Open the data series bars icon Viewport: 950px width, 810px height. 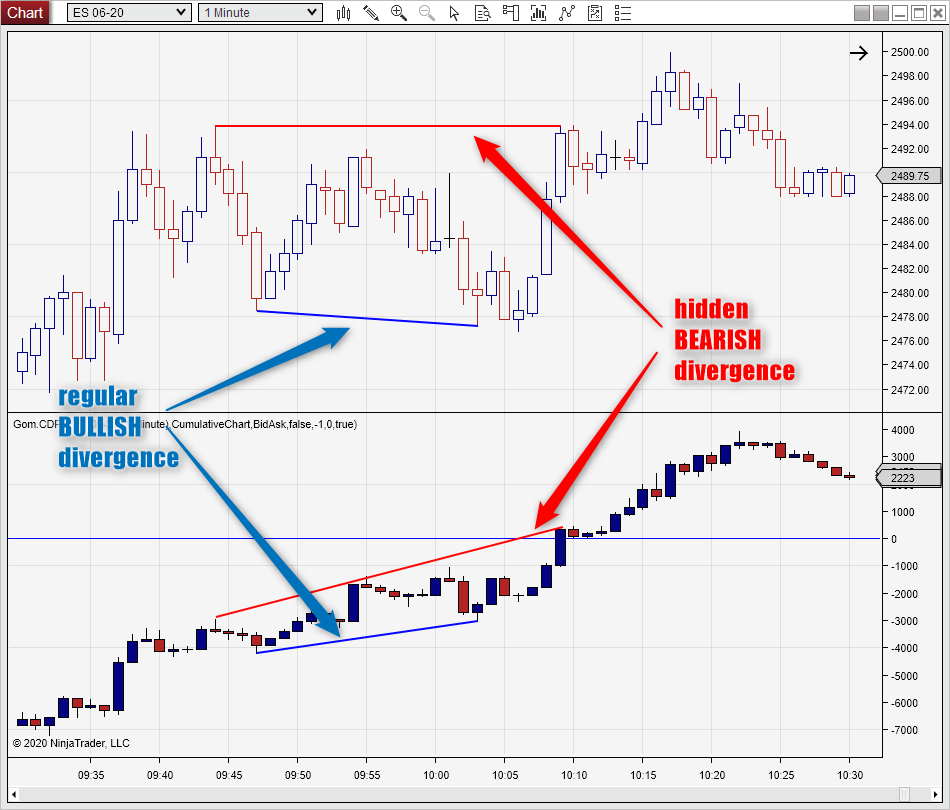(538, 13)
